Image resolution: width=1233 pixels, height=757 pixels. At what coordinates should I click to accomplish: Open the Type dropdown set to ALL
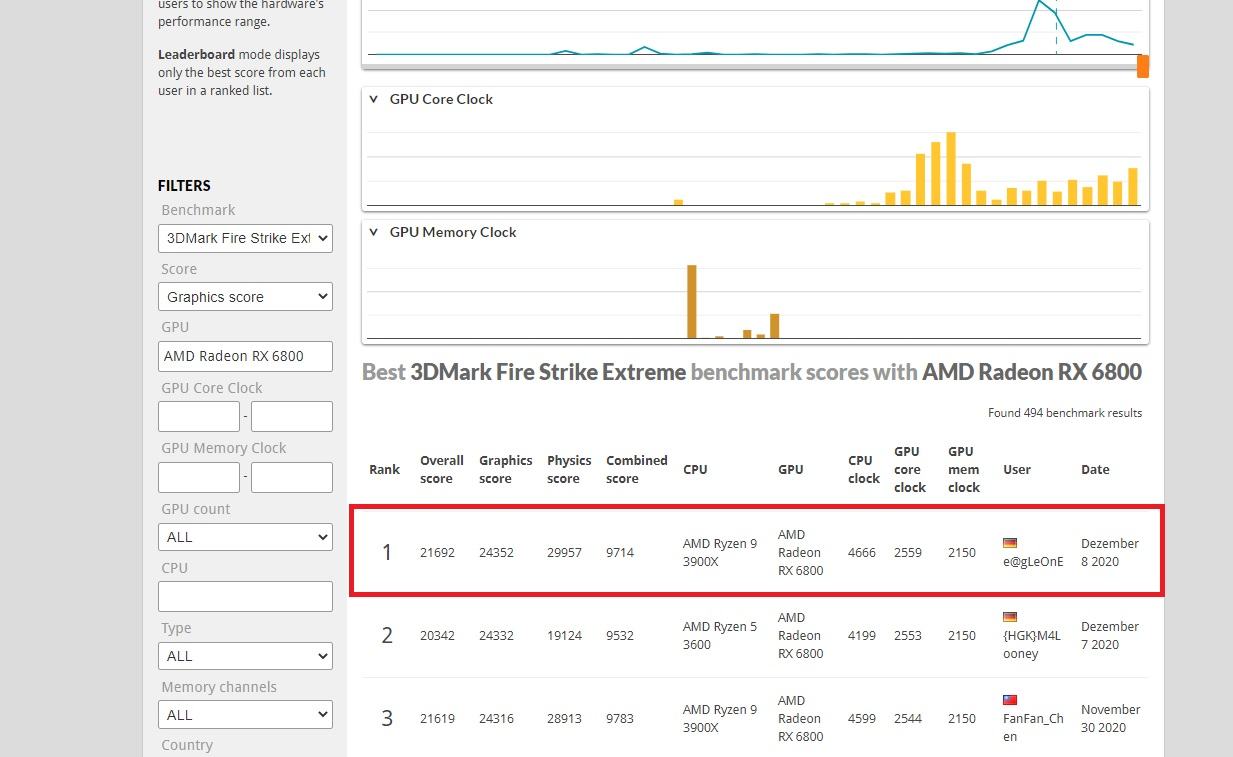click(245, 656)
